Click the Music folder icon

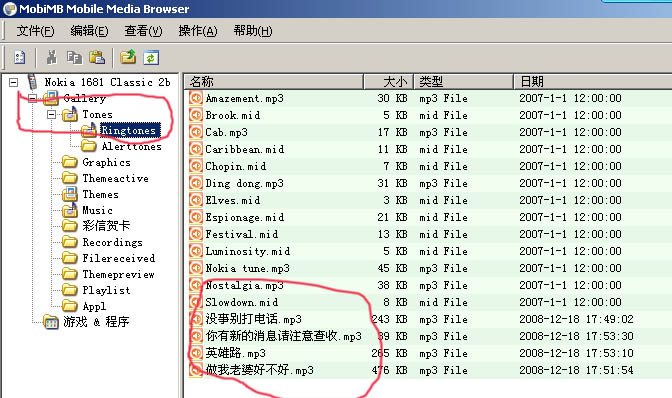(69, 210)
